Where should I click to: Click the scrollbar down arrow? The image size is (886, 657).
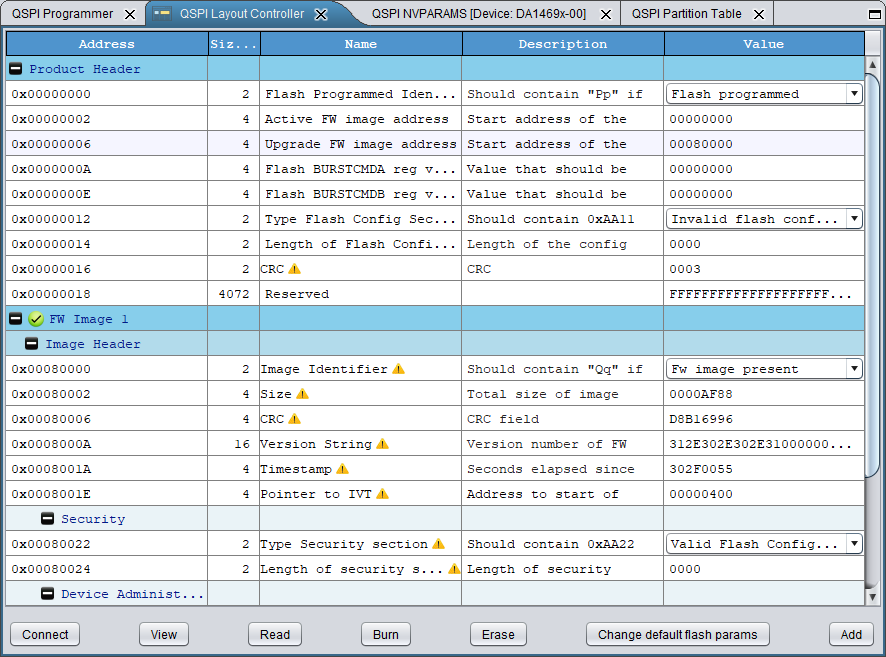[872, 597]
